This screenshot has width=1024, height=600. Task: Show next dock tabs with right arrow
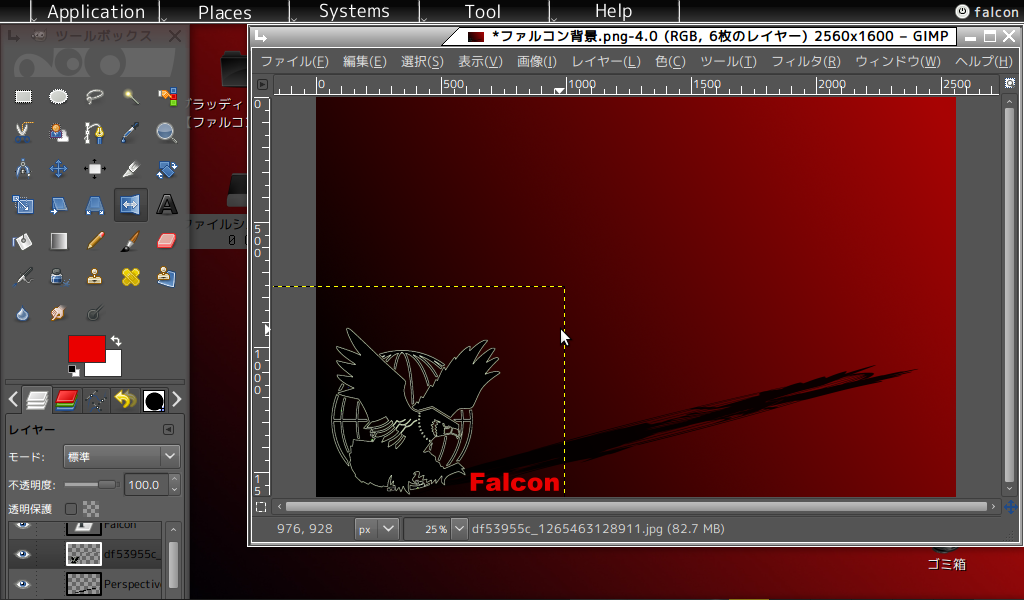coord(176,399)
